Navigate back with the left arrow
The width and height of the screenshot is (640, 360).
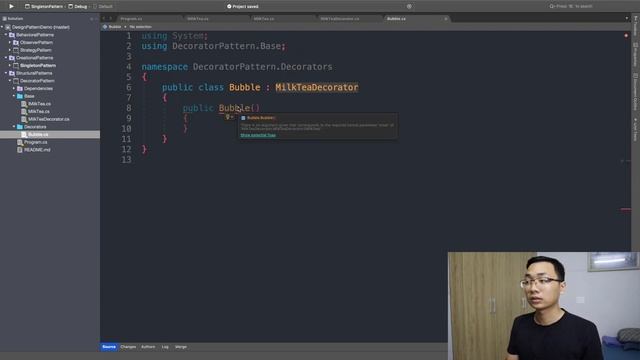pyautogui.click(x=104, y=18)
